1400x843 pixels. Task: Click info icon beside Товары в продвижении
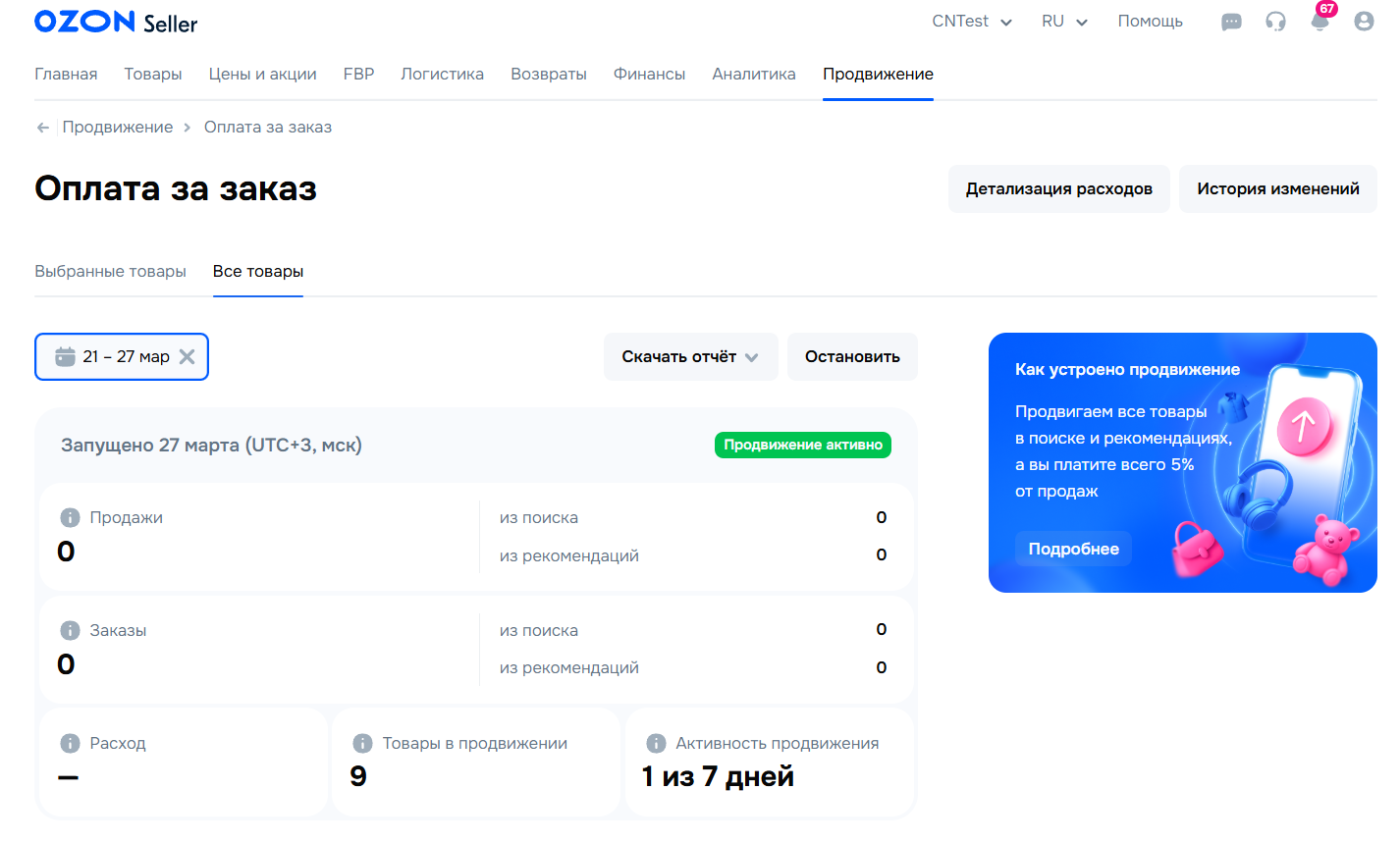coord(362,743)
